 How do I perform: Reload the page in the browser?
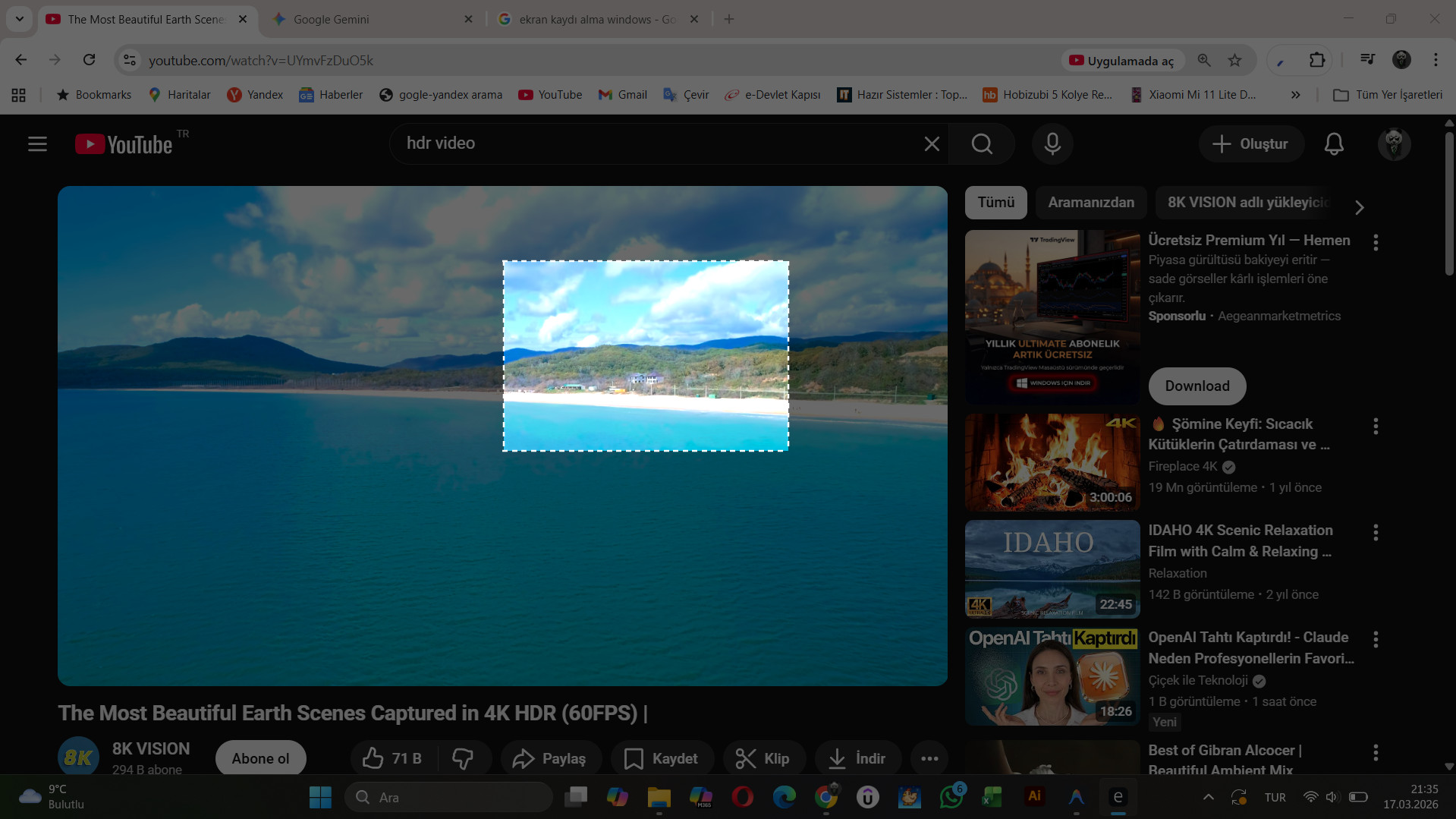[x=90, y=61]
